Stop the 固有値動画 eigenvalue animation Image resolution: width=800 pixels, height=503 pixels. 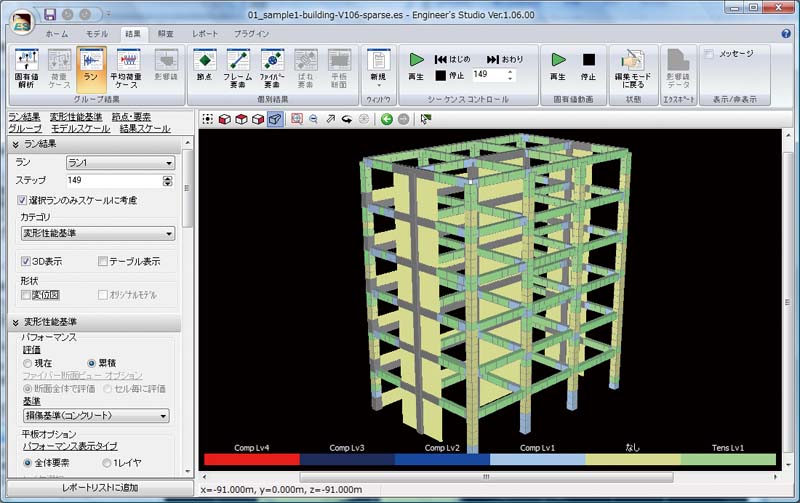[x=588, y=67]
